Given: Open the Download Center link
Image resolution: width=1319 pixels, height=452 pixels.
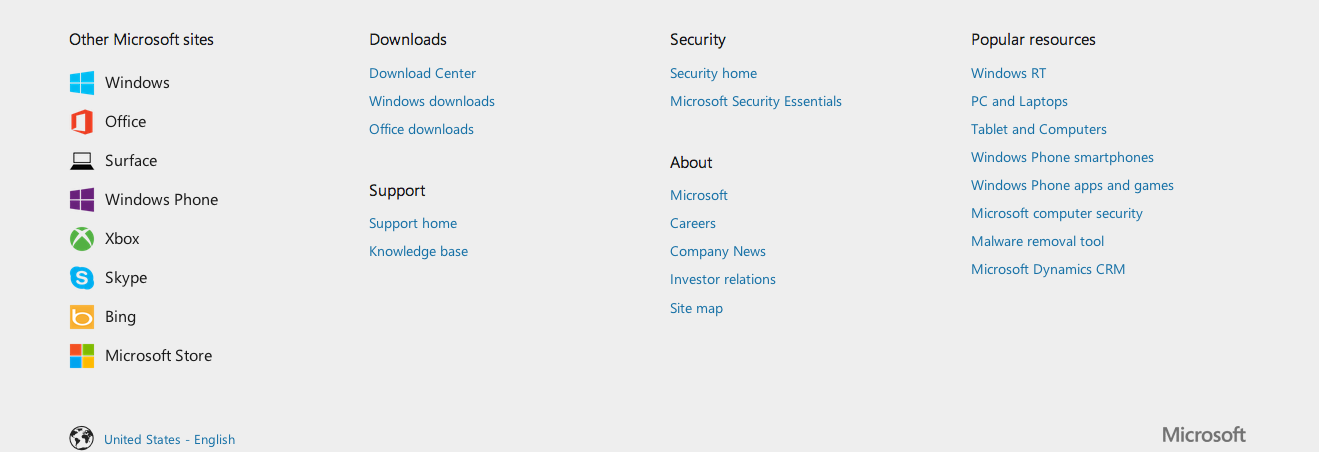Looking at the screenshot, I should (422, 73).
